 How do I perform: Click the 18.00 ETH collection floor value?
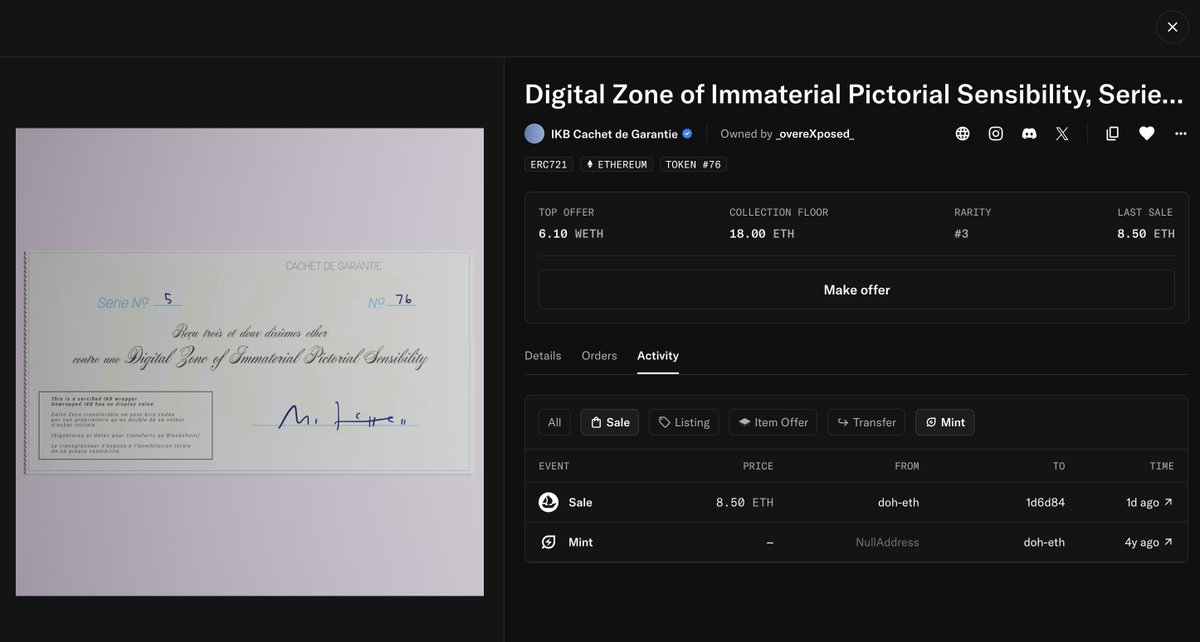click(762, 234)
